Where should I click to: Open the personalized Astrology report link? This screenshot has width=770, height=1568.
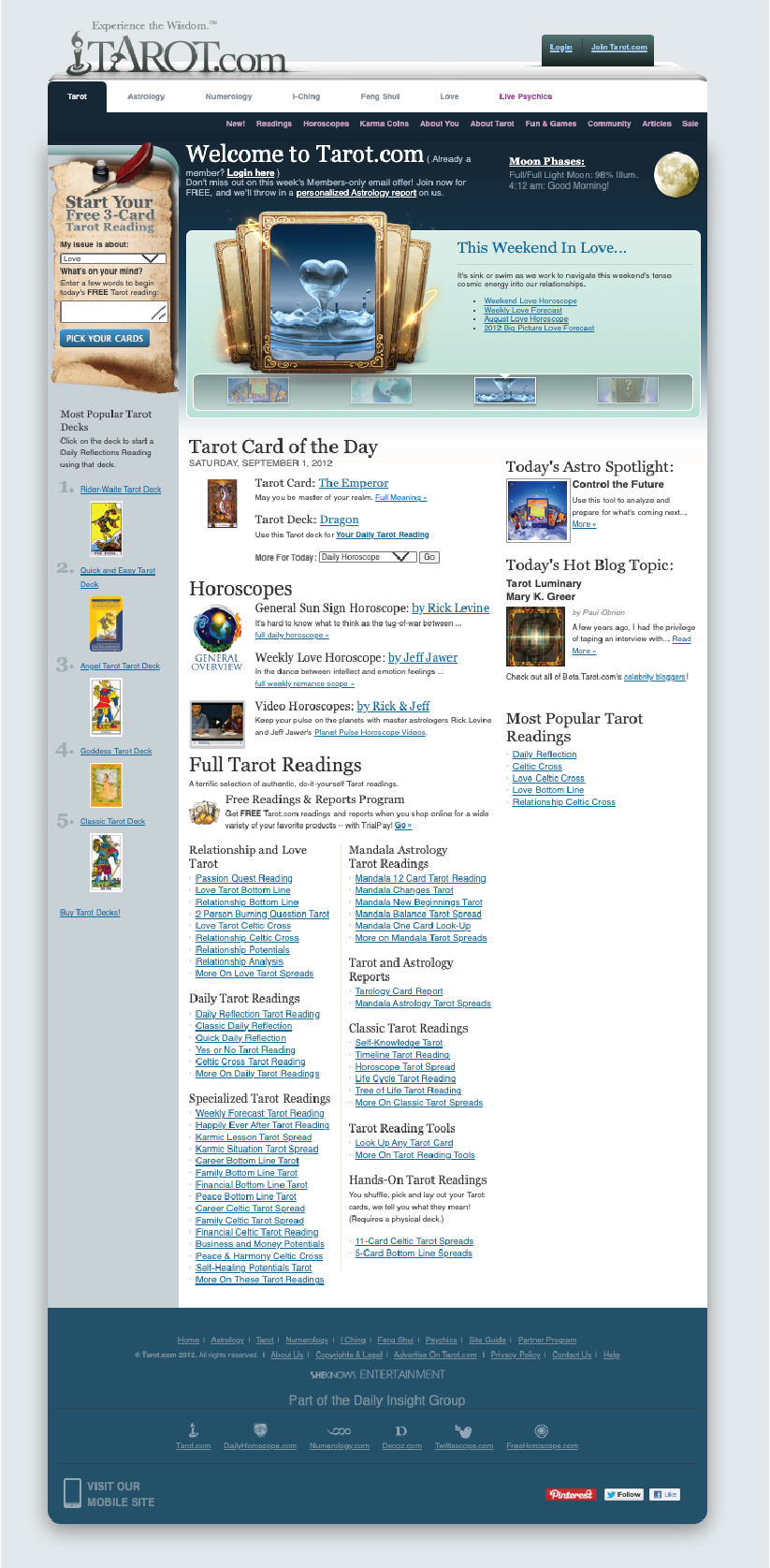(356, 193)
